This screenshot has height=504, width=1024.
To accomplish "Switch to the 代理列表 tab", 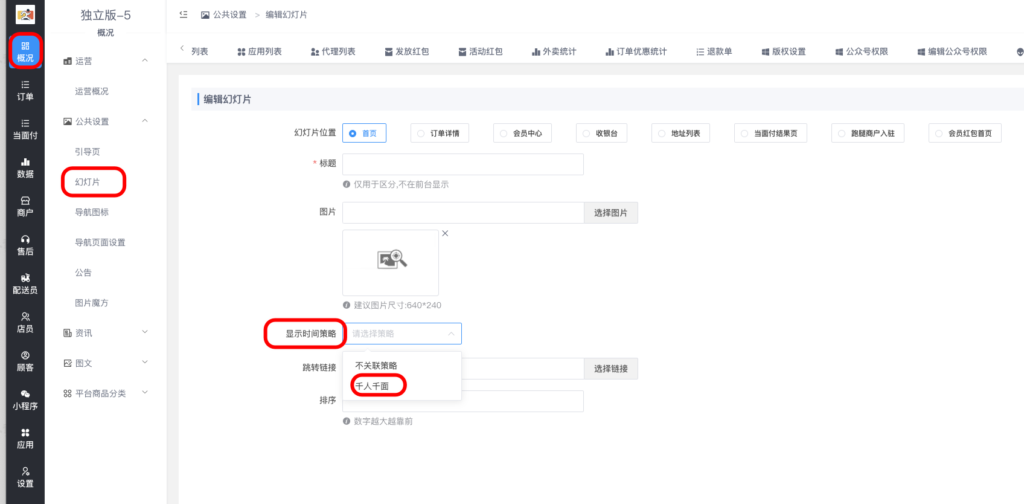I will coord(333,52).
